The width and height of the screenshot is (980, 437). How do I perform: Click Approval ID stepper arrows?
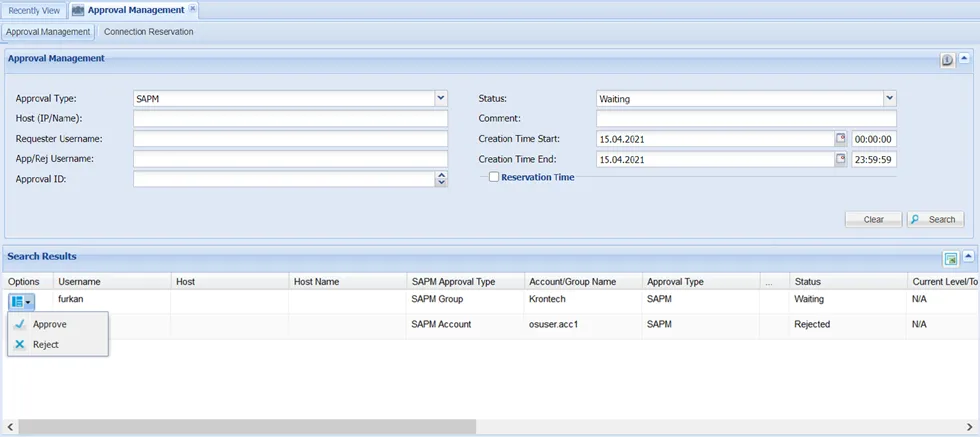[441, 179]
